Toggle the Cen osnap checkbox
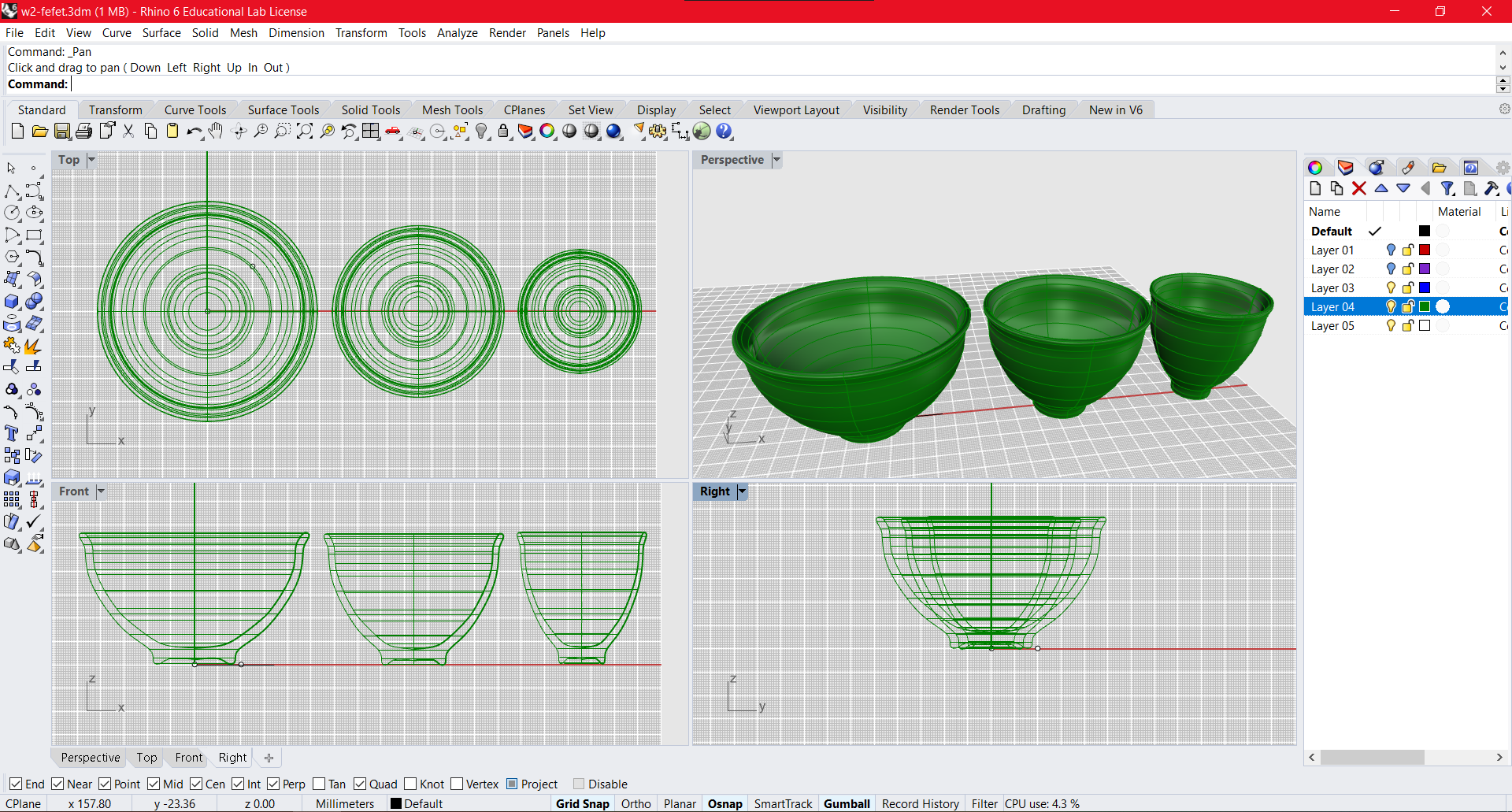The width and height of the screenshot is (1512, 812). (x=196, y=784)
